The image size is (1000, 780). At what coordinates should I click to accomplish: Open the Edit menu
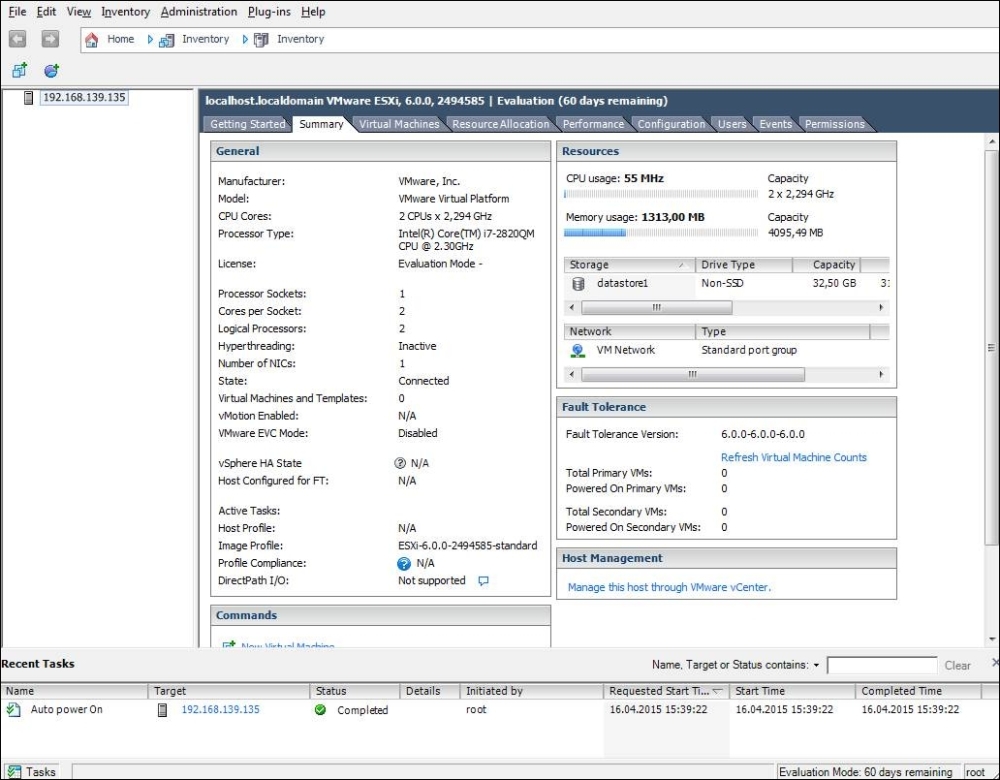pos(46,11)
